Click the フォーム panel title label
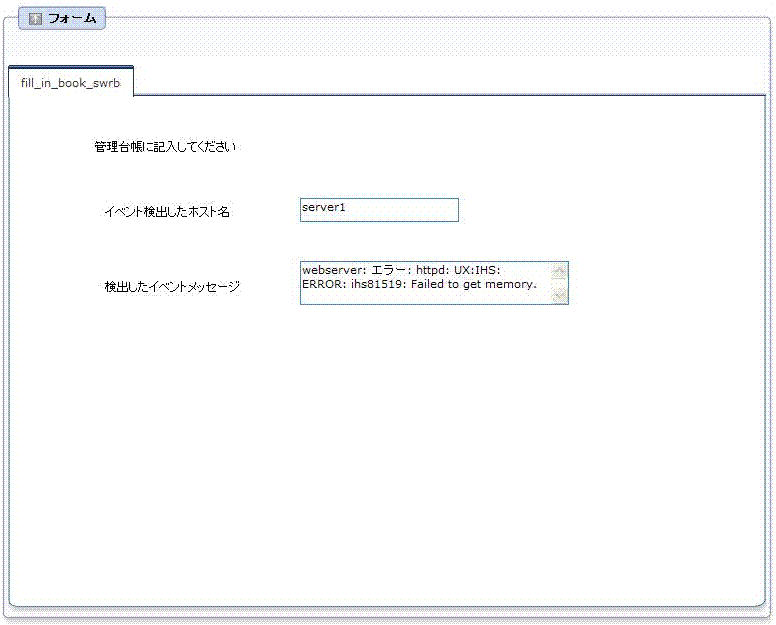Screen dimensions: 776x625 [x=72, y=19]
